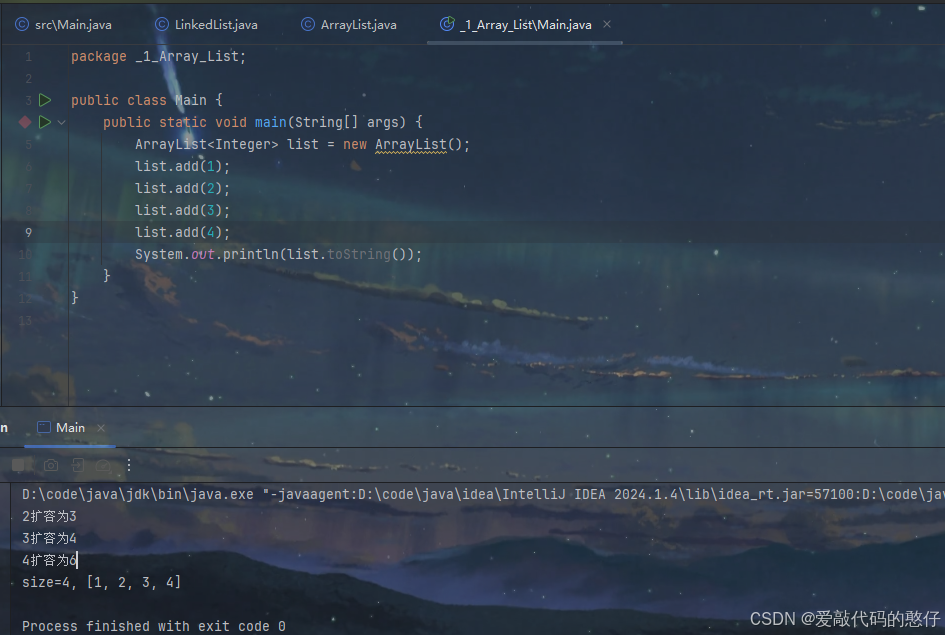Image resolution: width=945 pixels, height=635 pixels.
Task: Click the class icon on src\Main.java tab
Action: click(22, 24)
